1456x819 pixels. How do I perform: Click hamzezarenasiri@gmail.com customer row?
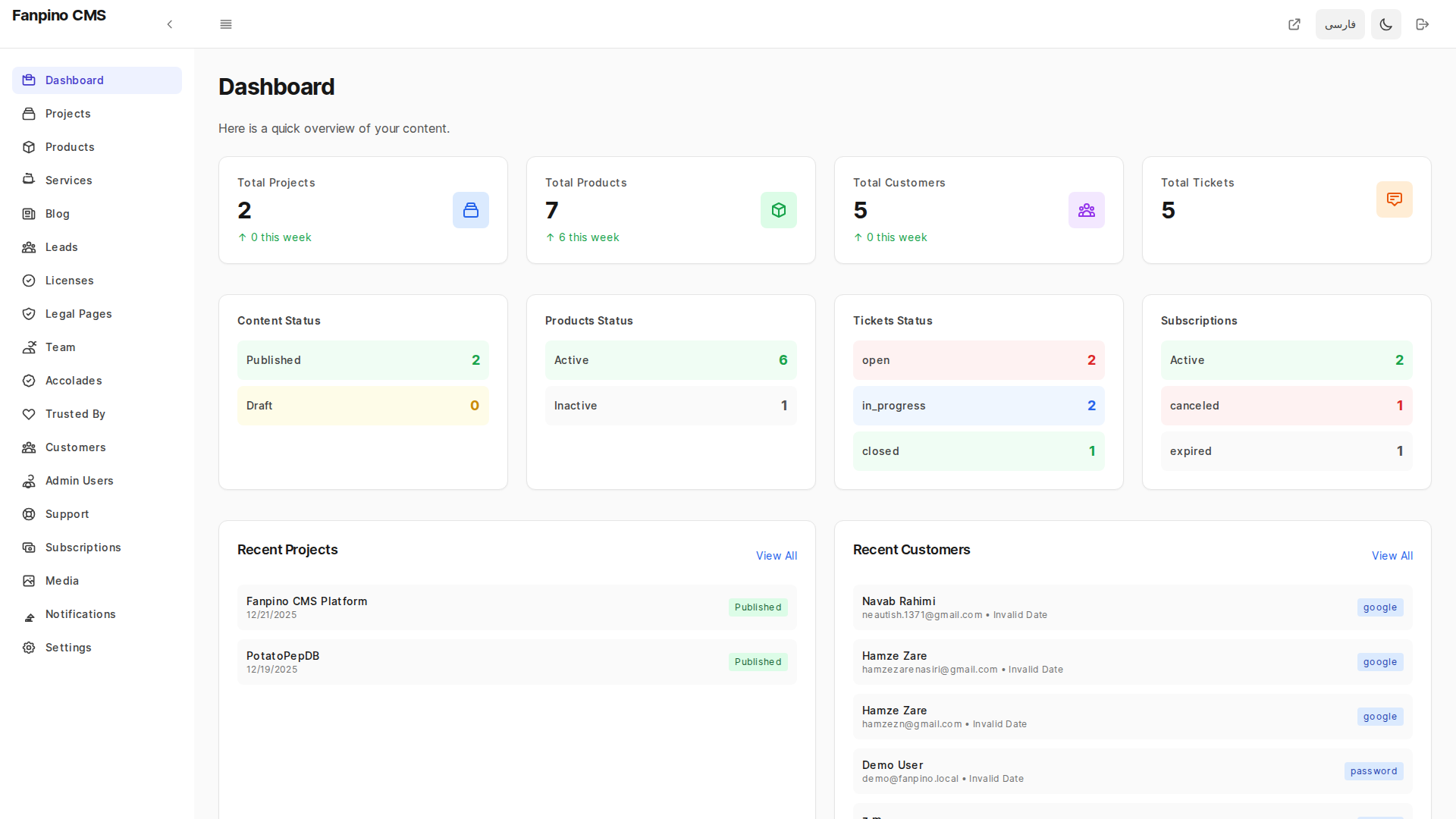[x=1133, y=662]
